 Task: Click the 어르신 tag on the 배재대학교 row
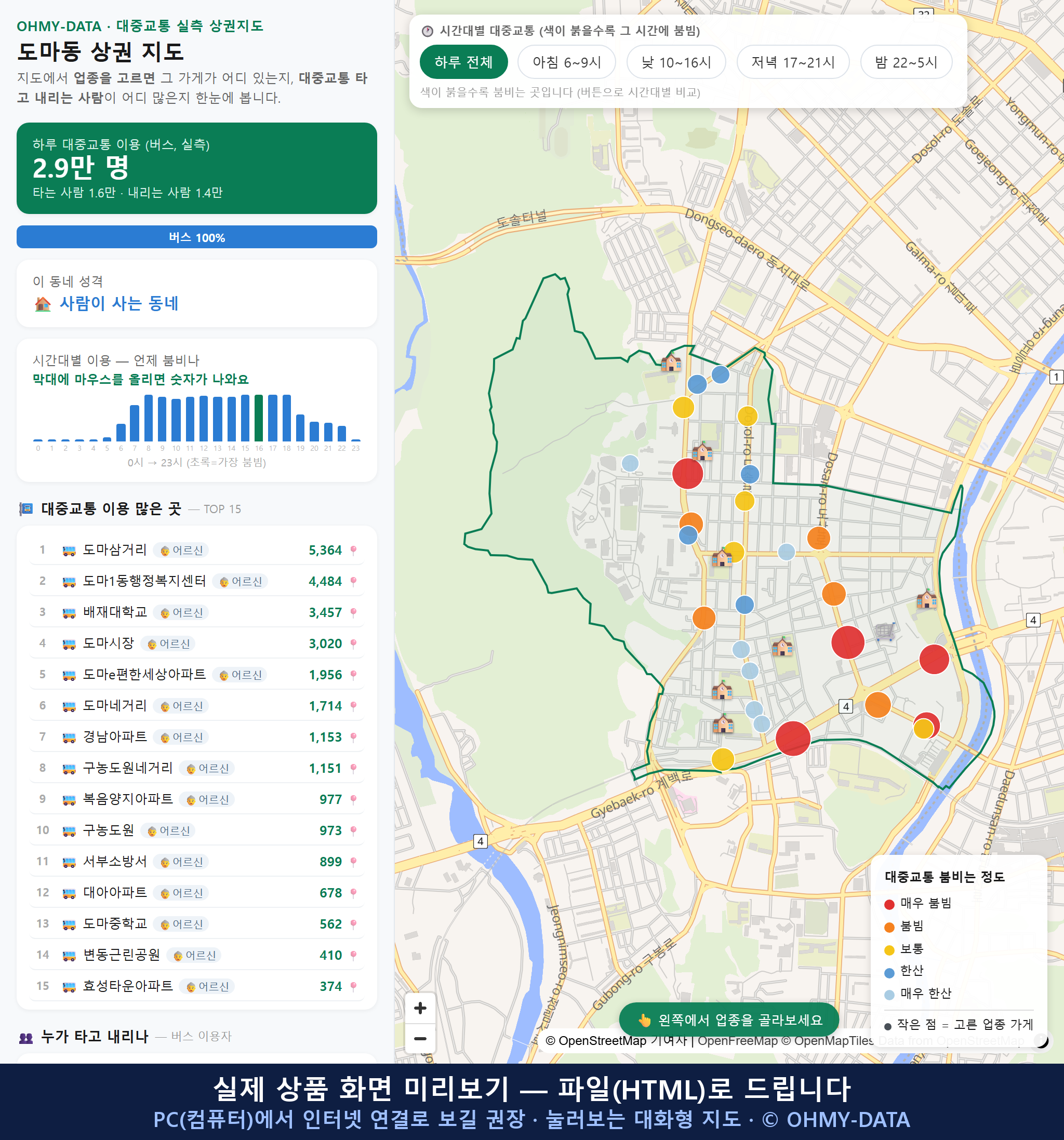pyautogui.click(x=181, y=612)
